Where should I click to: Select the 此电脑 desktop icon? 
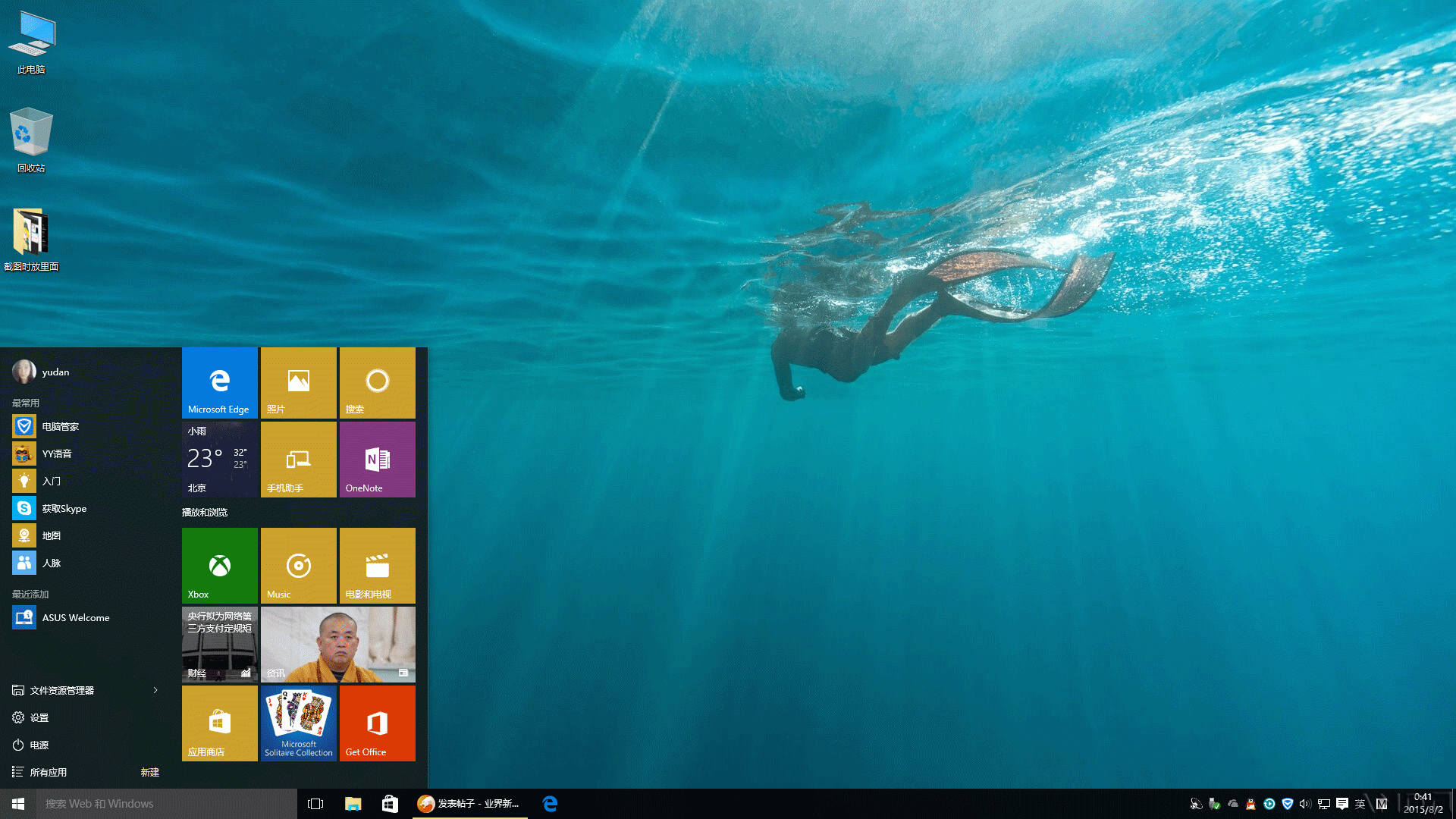coord(31,42)
